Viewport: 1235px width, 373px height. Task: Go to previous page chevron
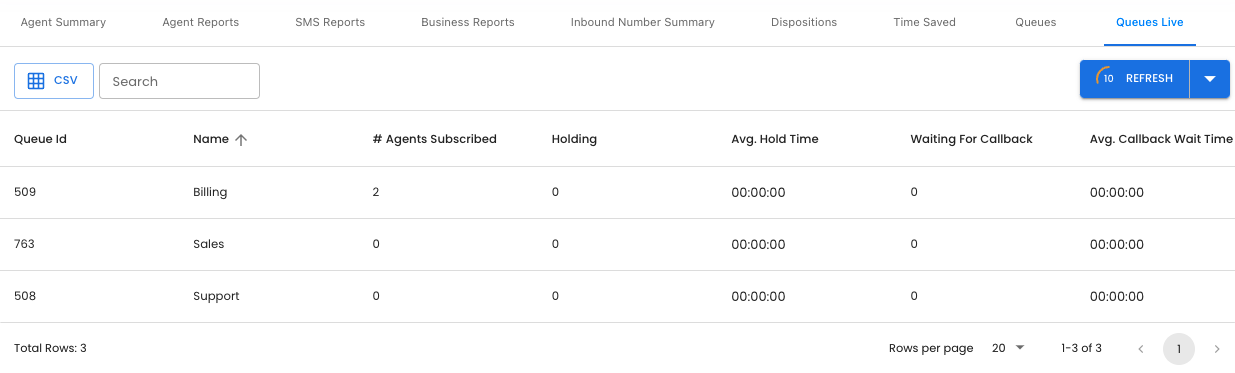pos(1141,349)
